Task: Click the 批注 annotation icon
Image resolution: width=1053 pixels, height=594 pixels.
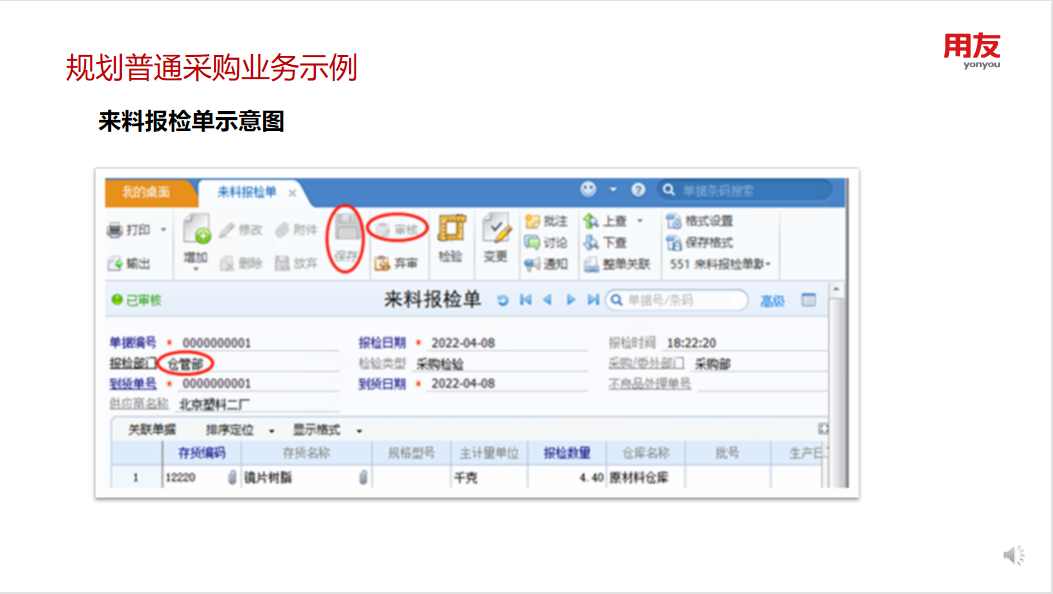Action: tap(533, 221)
